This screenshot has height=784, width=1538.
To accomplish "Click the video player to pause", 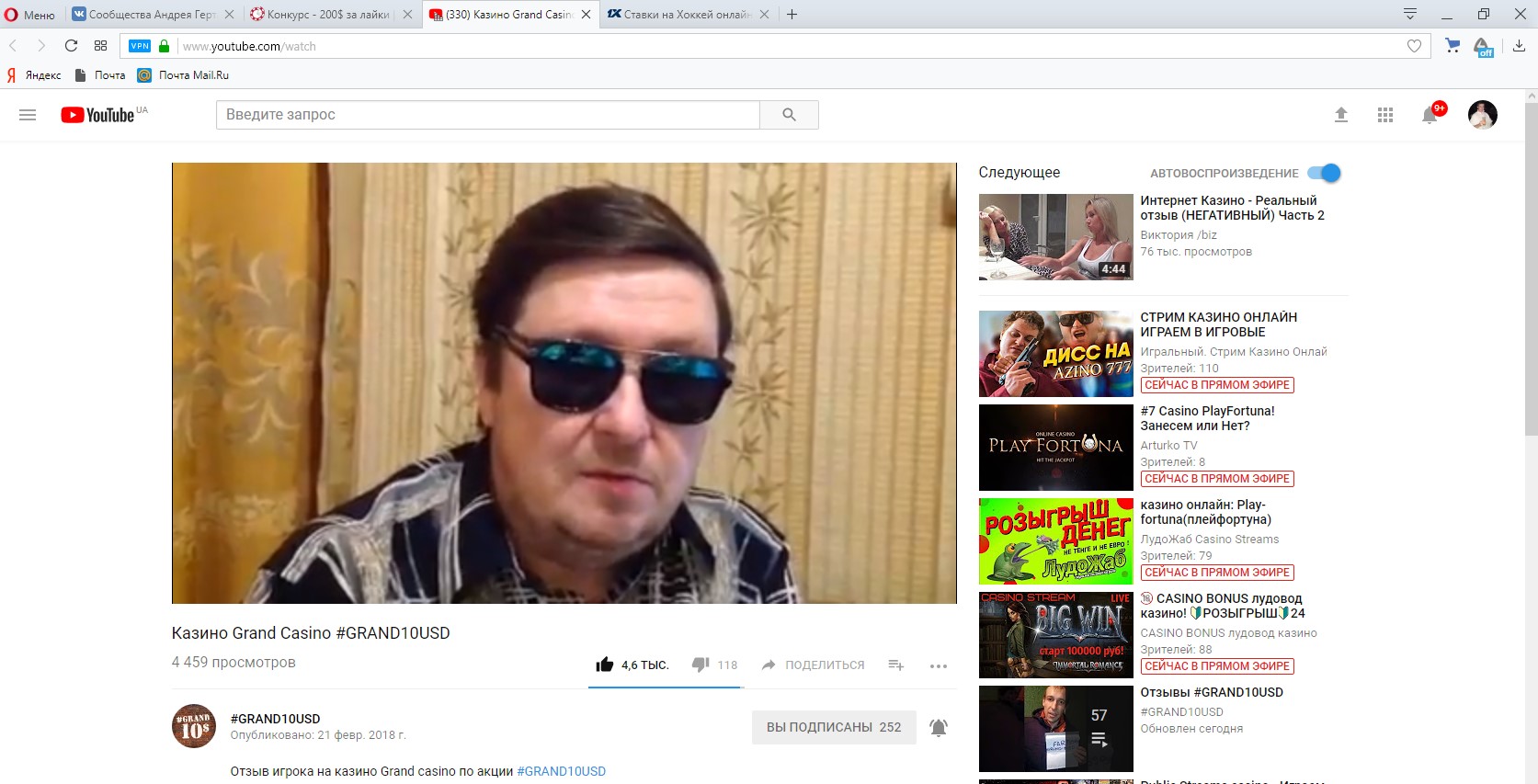I will pyautogui.click(x=564, y=383).
